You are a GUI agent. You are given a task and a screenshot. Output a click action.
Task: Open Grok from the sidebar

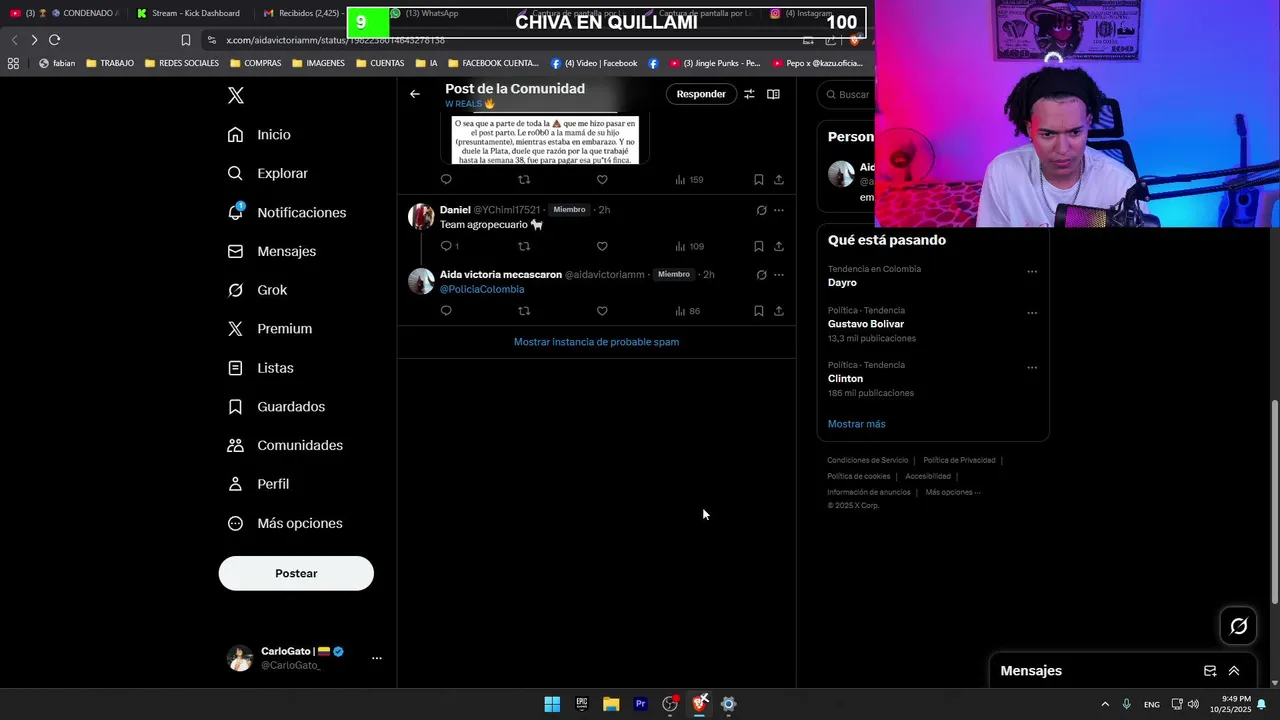coord(258,290)
